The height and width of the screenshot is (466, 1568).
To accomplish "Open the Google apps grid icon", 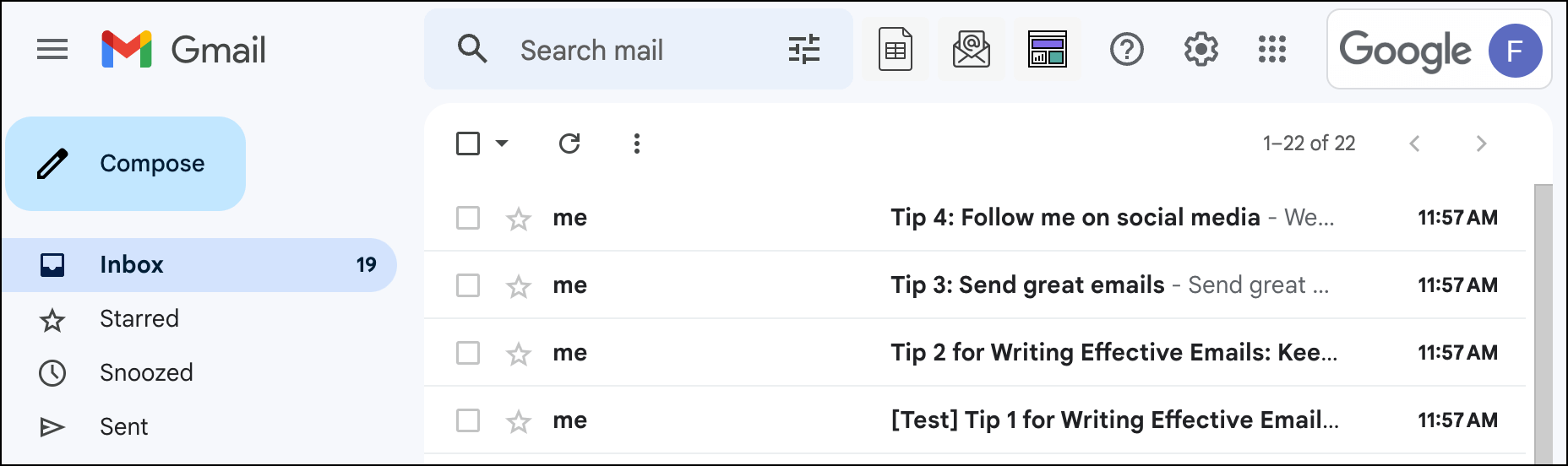I will (1271, 50).
